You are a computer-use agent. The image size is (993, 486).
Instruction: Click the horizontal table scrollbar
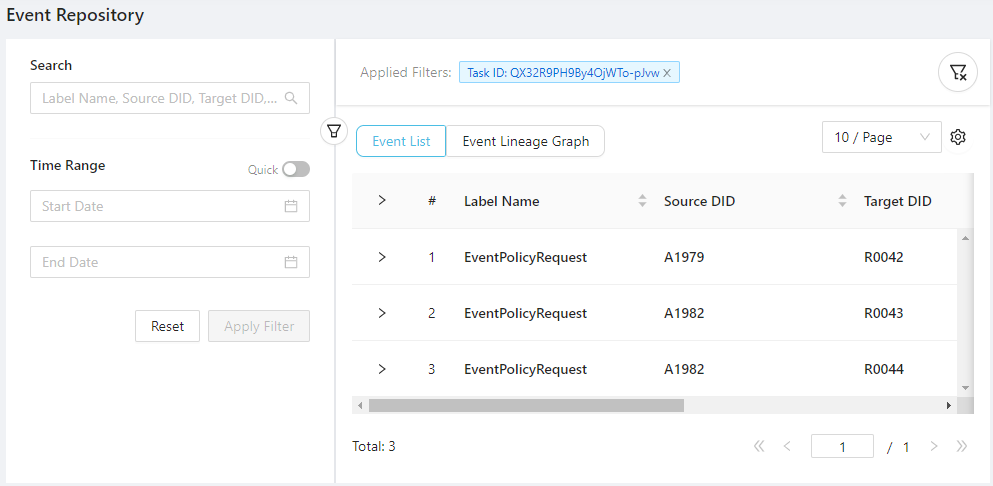[x=526, y=406]
